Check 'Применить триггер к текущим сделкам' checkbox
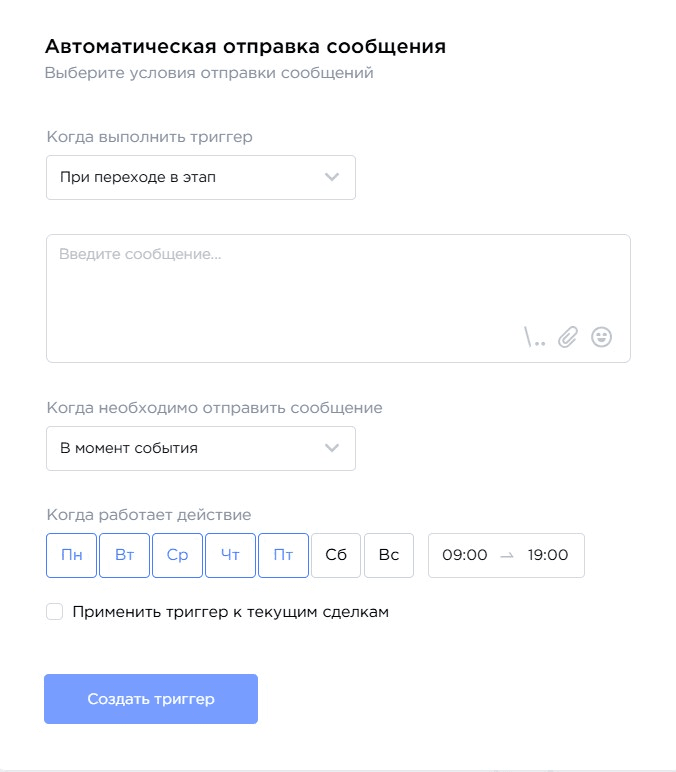Image resolution: width=676 pixels, height=772 pixels. [55, 612]
